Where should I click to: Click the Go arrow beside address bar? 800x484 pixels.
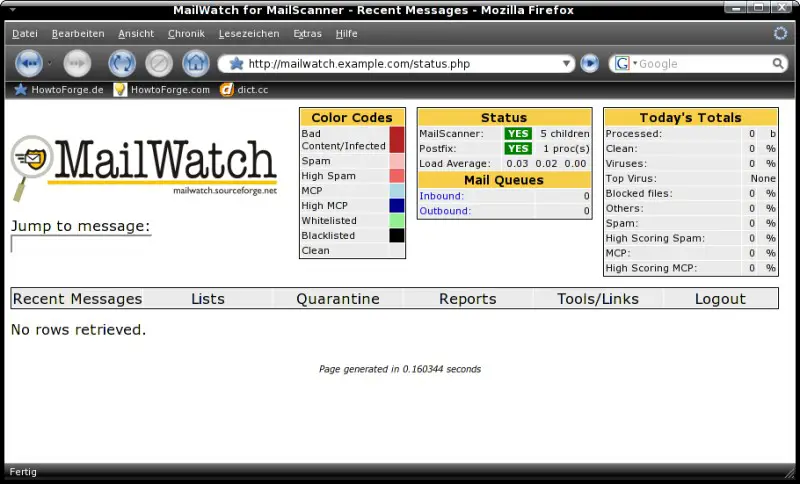click(x=589, y=64)
